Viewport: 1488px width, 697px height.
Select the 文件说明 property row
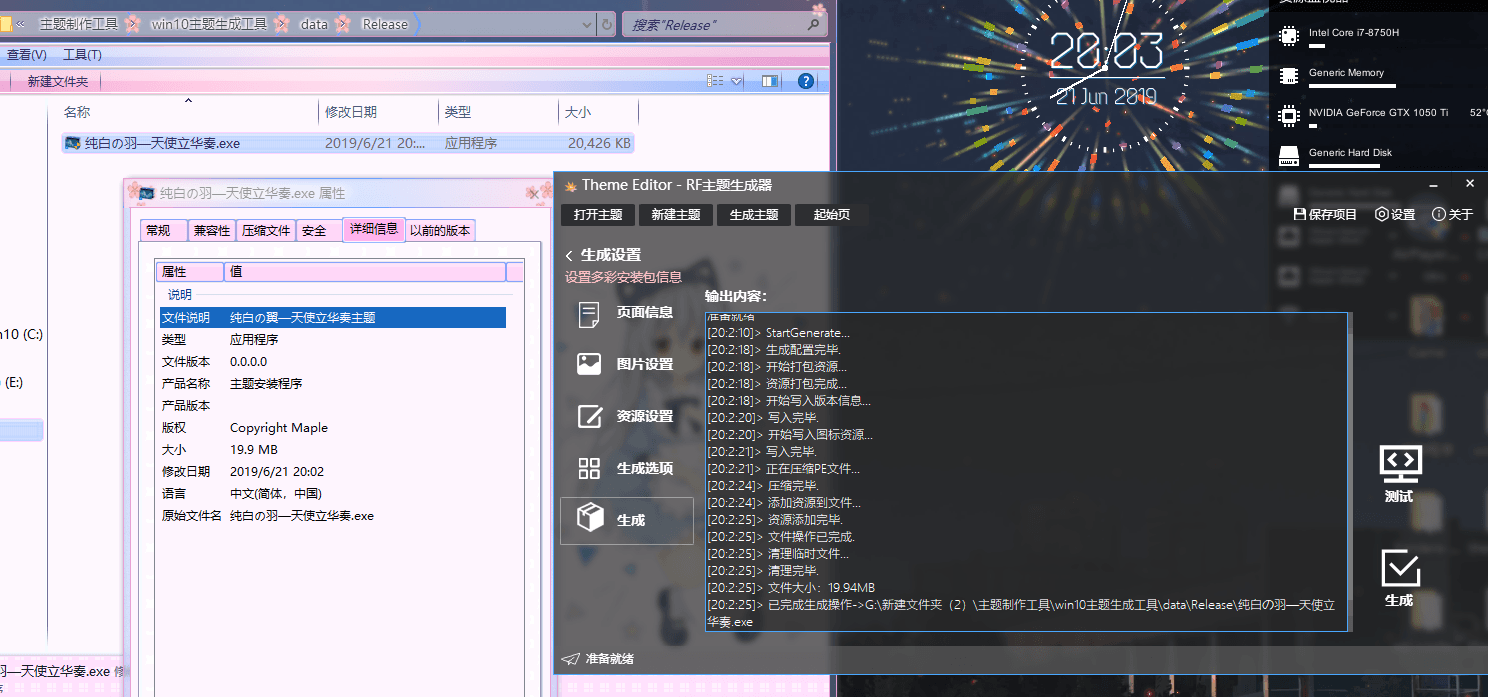tap(333, 318)
